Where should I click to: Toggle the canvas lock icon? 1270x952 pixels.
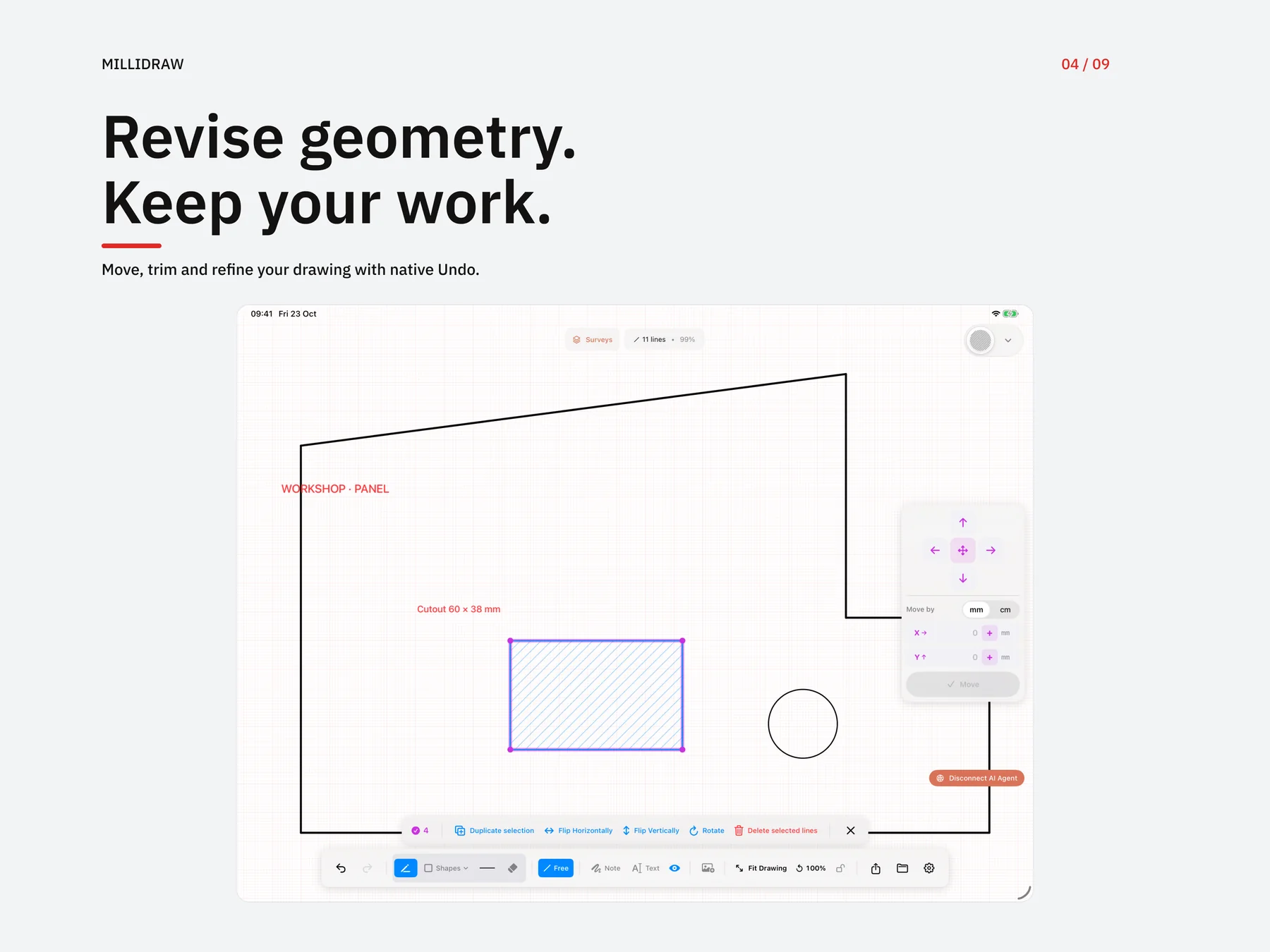tap(840, 868)
